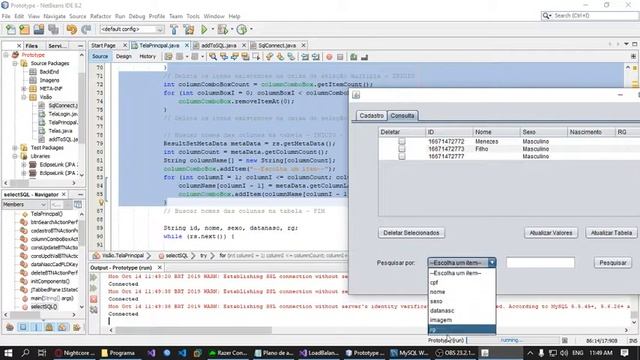Open the Files panel tab
The width and height of the screenshot is (640, 360).
click(x=31, y=46)
